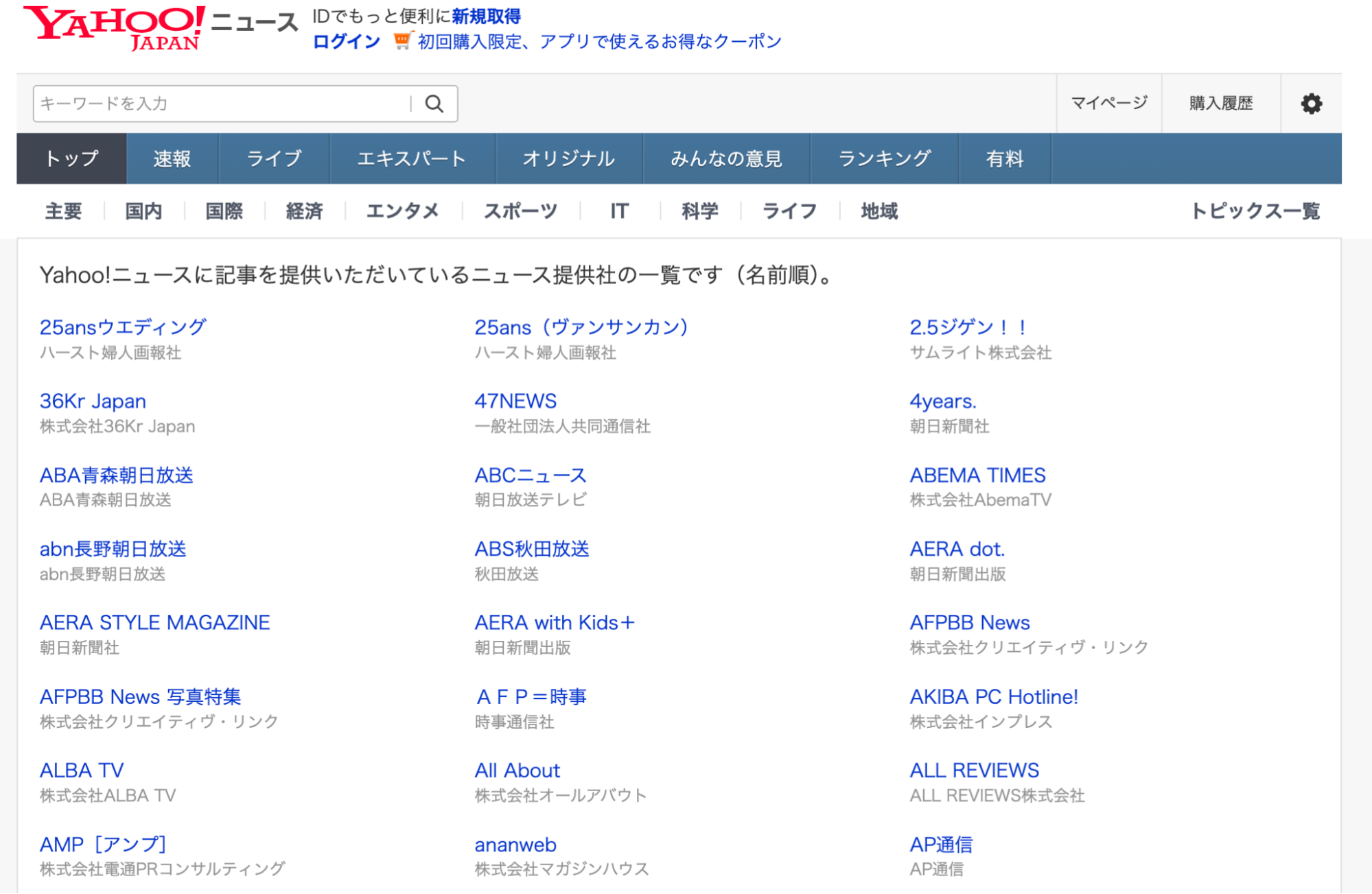Click the 株式会社電通PRコンサルティング company text

163,869
